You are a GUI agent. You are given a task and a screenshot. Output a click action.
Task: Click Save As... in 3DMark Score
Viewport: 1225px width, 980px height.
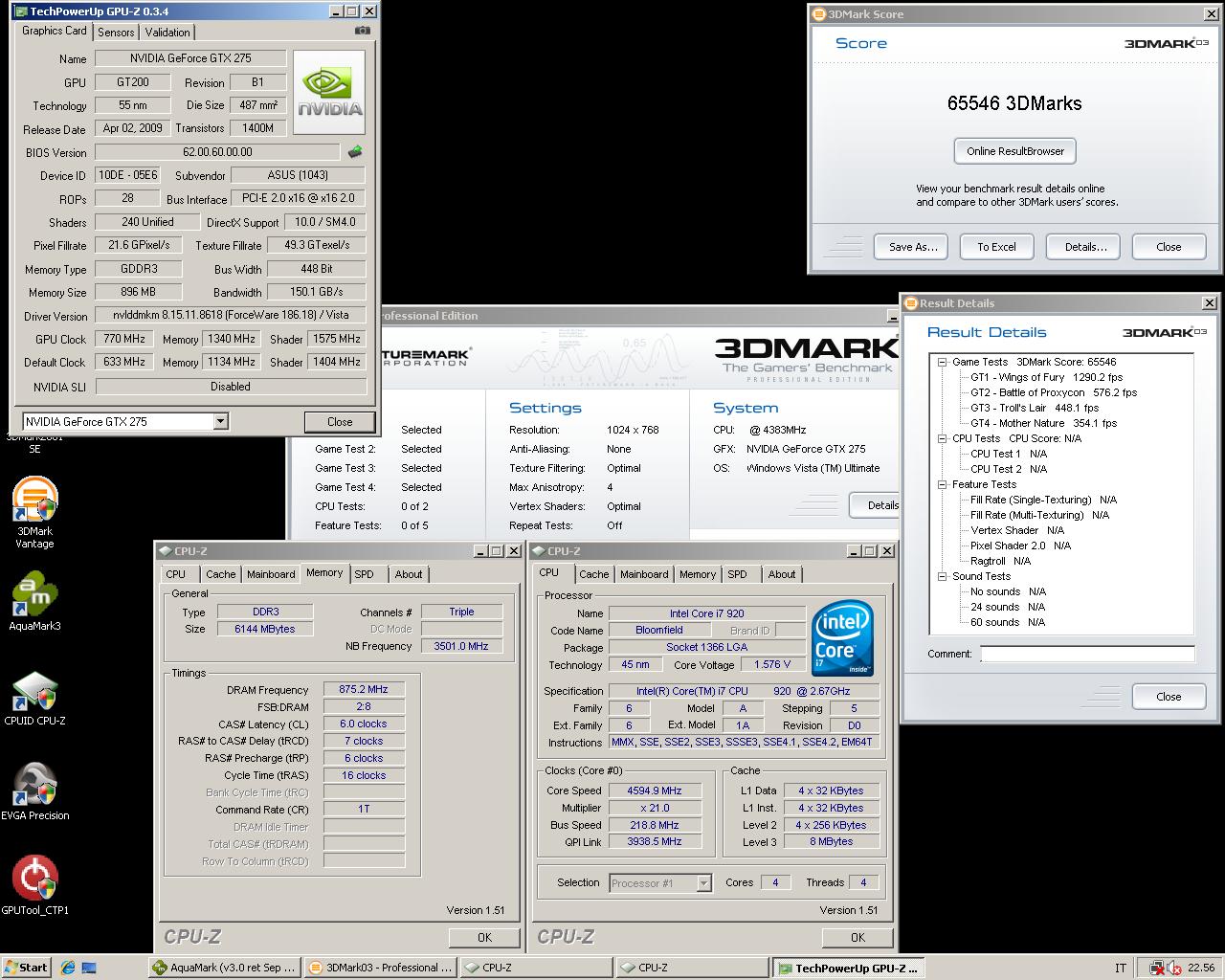(x=912, y=247)
